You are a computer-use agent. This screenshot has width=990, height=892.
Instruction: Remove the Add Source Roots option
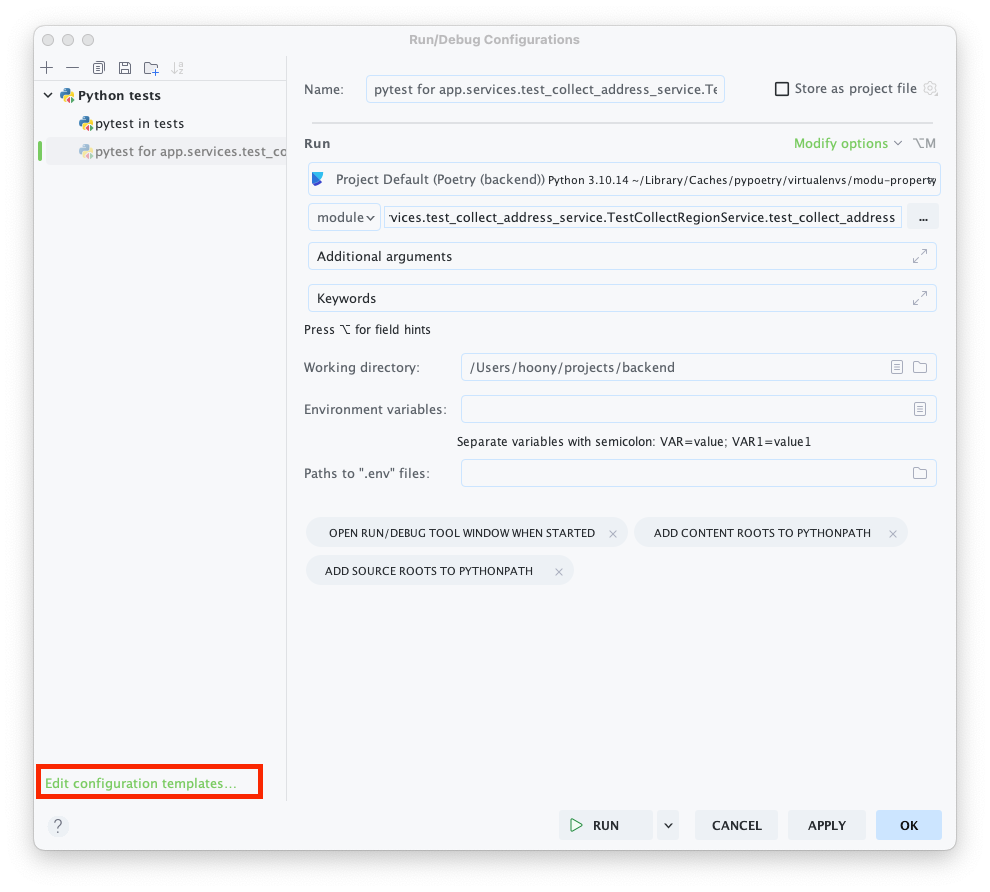click(558, 570)
